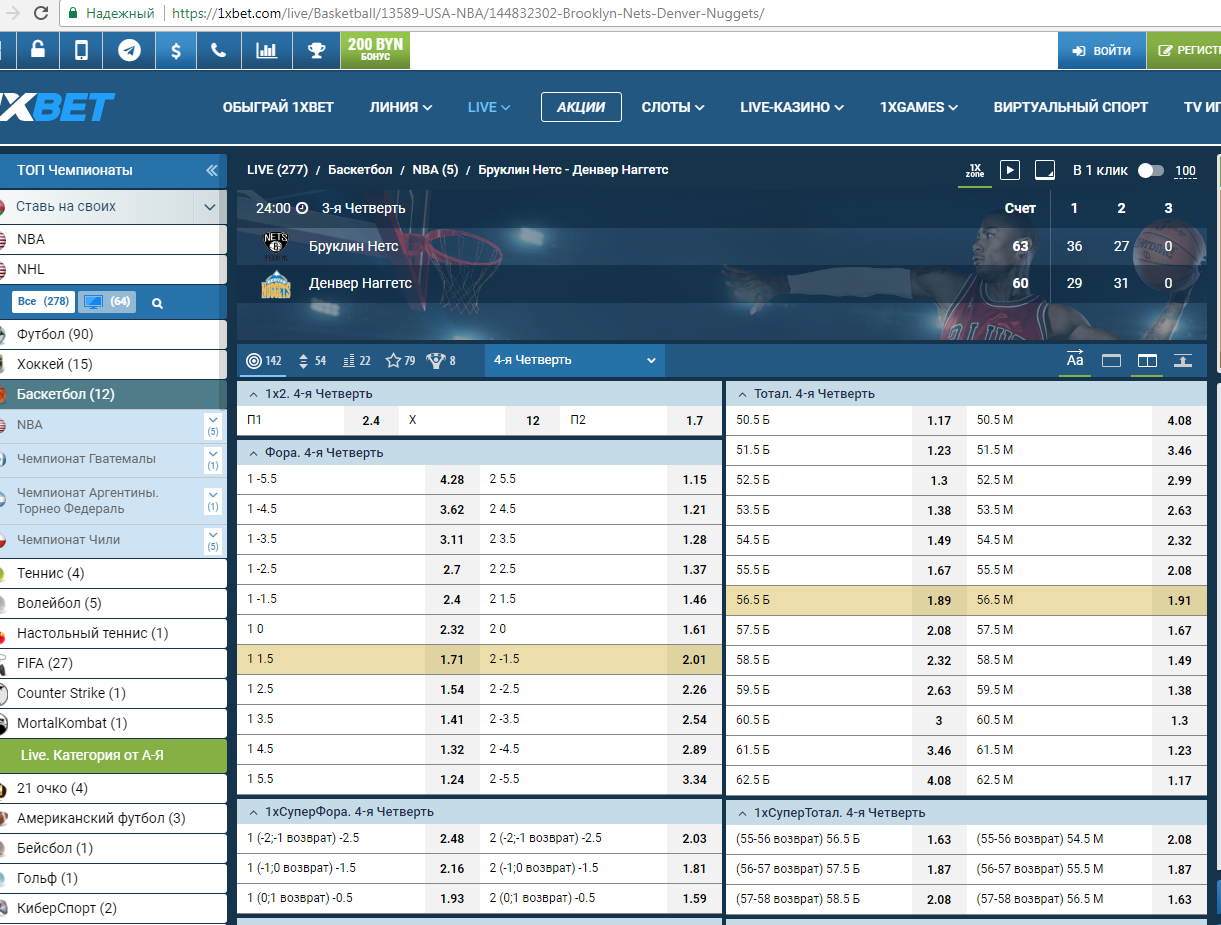
Task: Open the statistics bar chart icon
Action: point(266,50)
